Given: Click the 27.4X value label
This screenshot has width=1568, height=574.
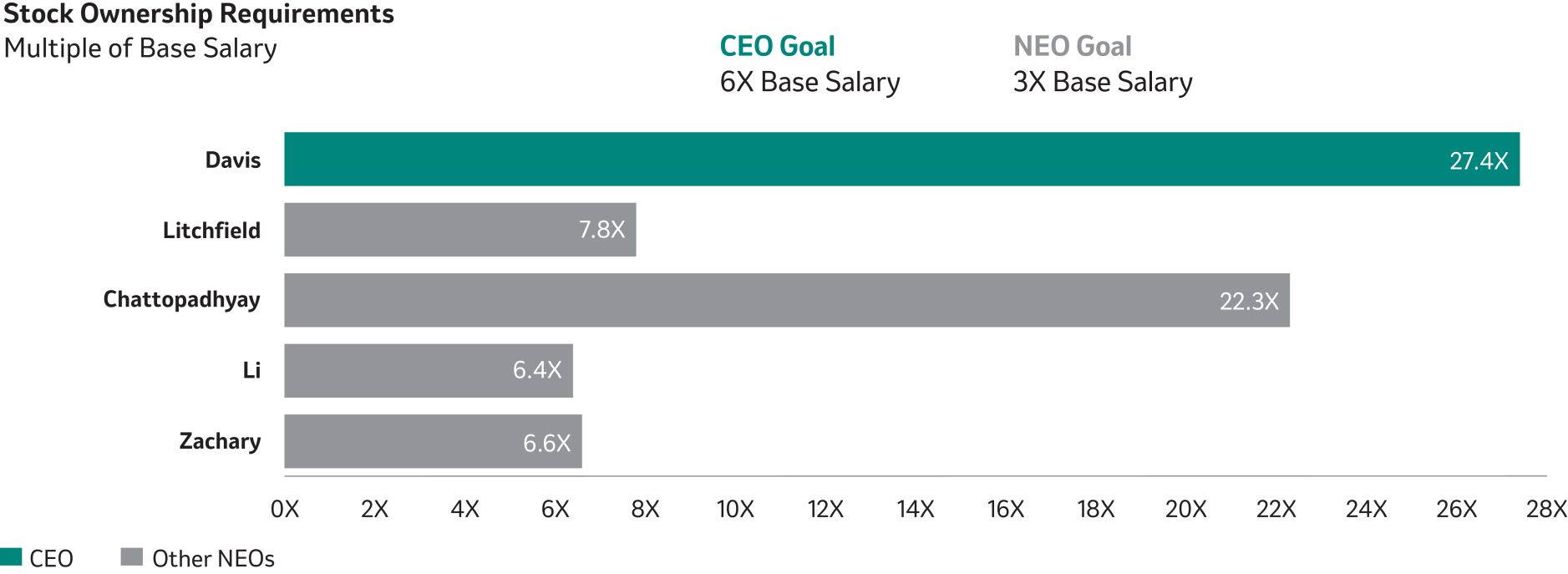Looking at the screenshot, I should 1479,160.
